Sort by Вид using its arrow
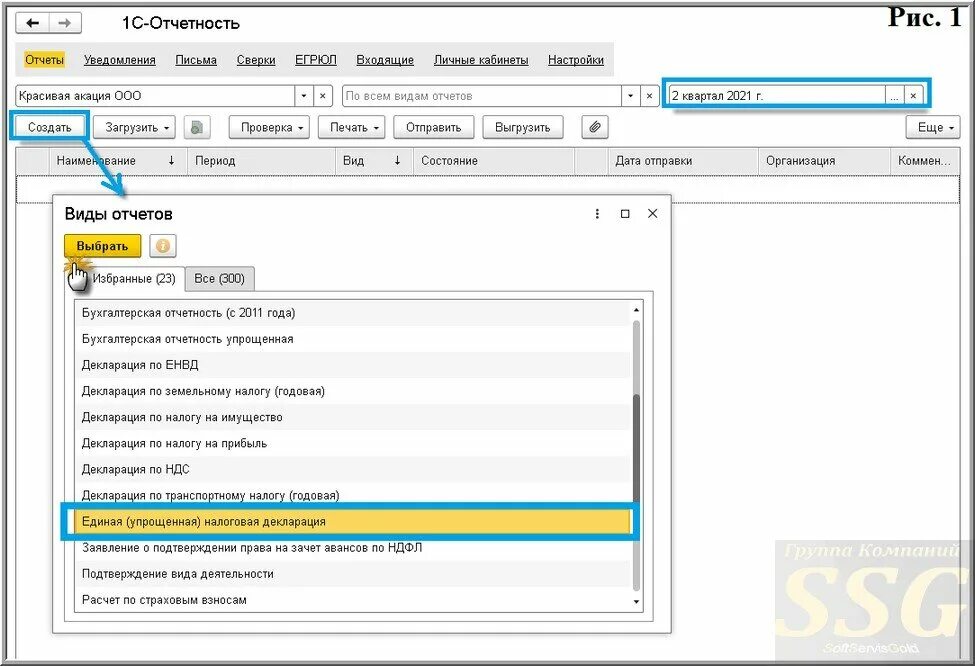The width and height of the screenshot is (975, 666). click(x=397, y=161)
